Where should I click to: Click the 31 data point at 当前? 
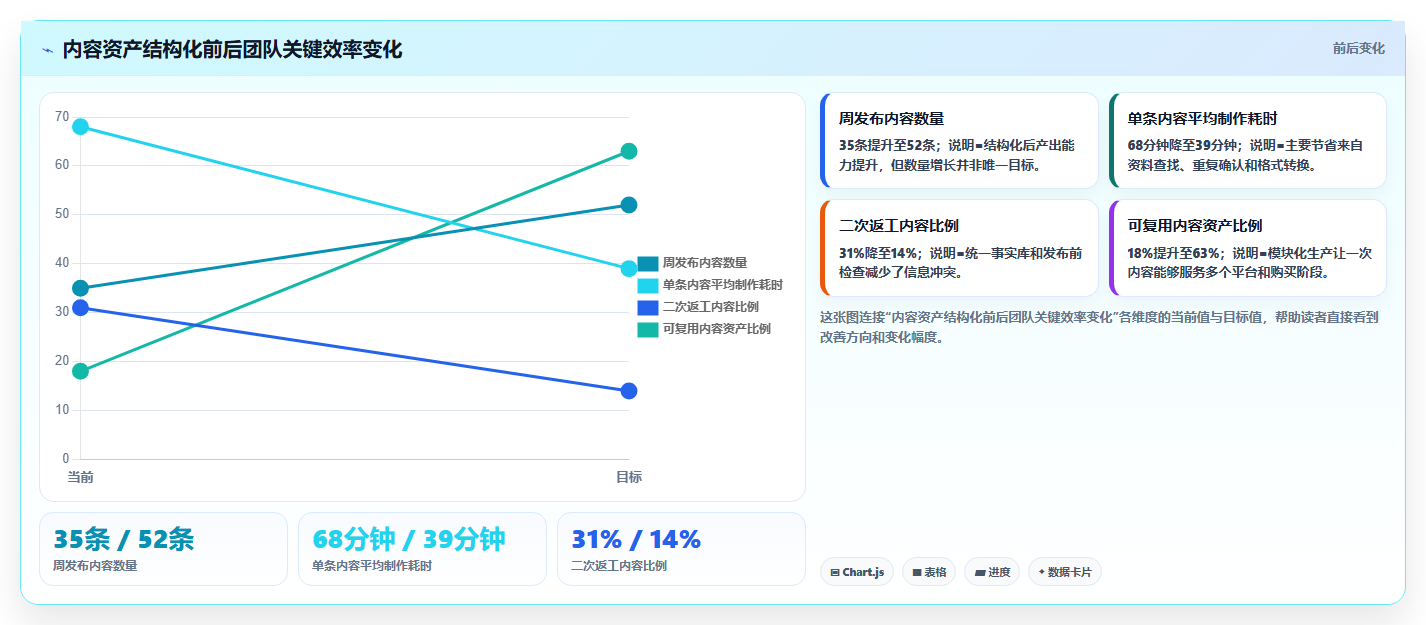(80, 308)
